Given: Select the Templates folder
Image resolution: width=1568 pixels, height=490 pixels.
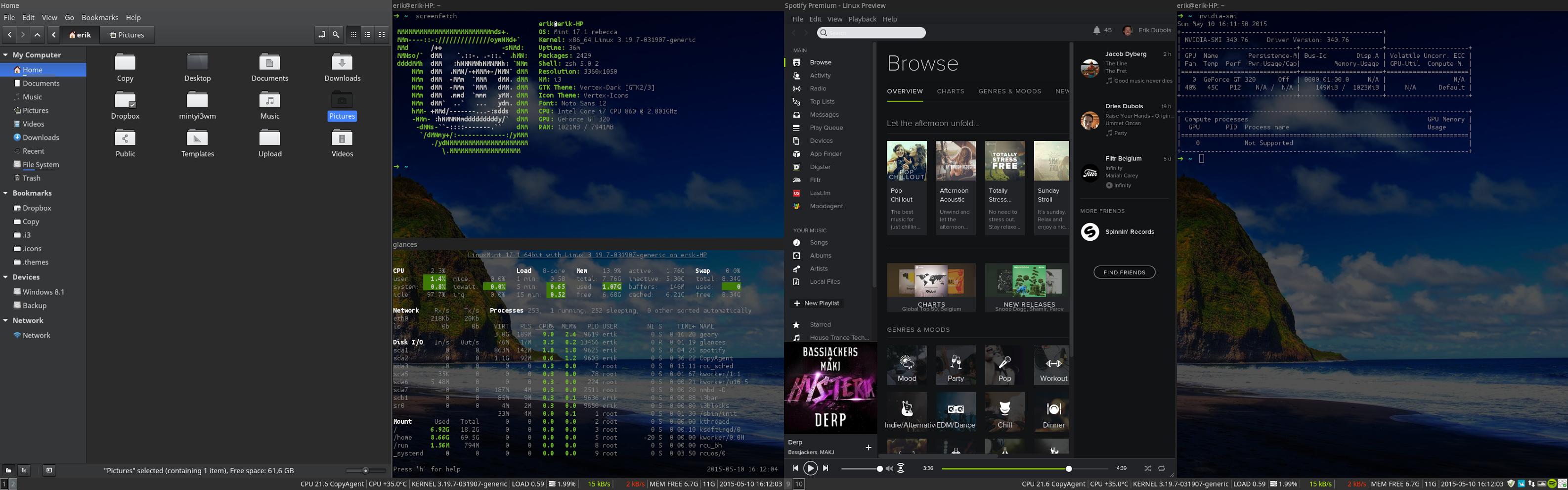Looking at the screenshot, I should 197,144.
